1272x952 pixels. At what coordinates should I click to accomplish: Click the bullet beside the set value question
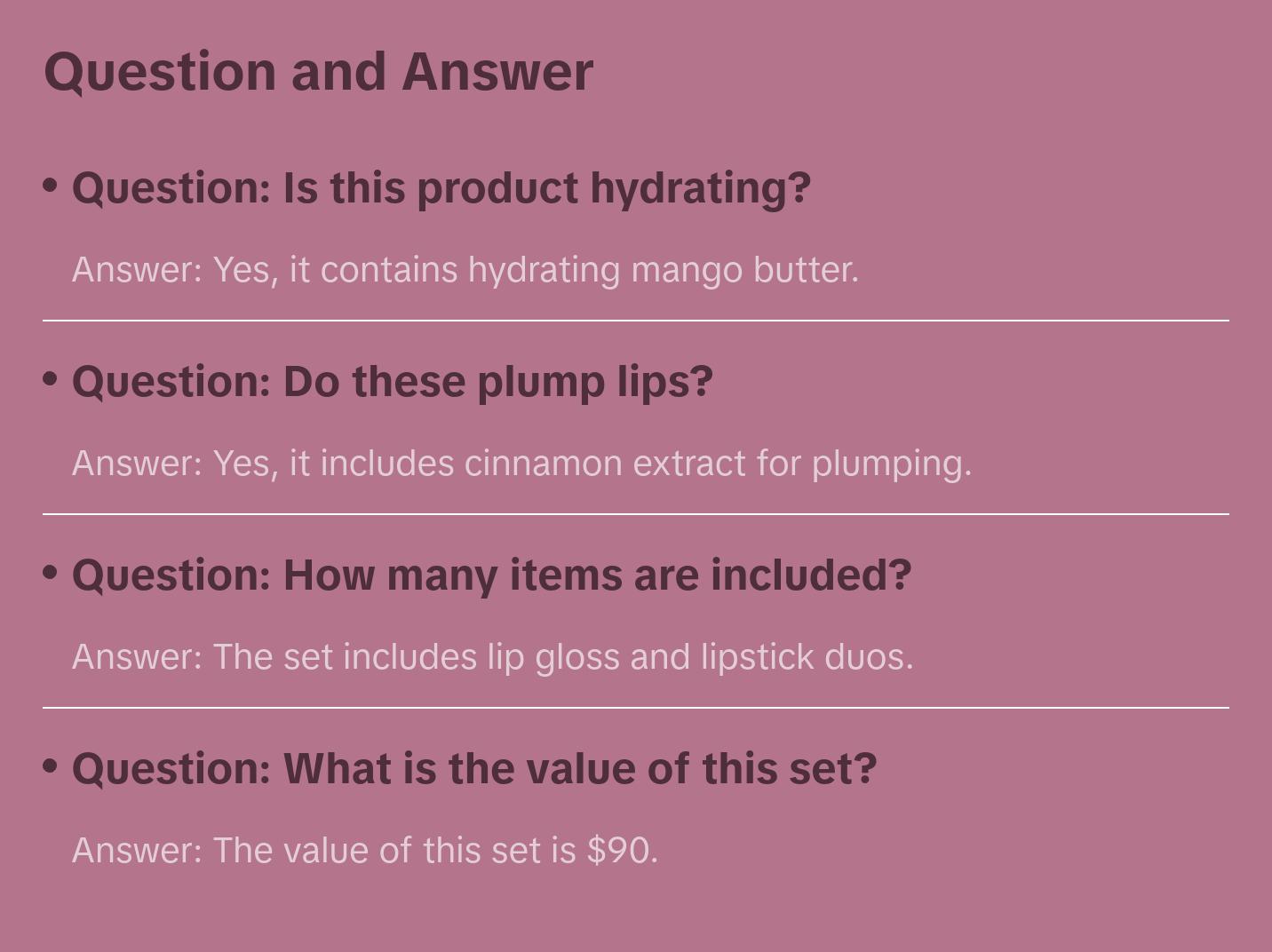[x=51, y=766]
